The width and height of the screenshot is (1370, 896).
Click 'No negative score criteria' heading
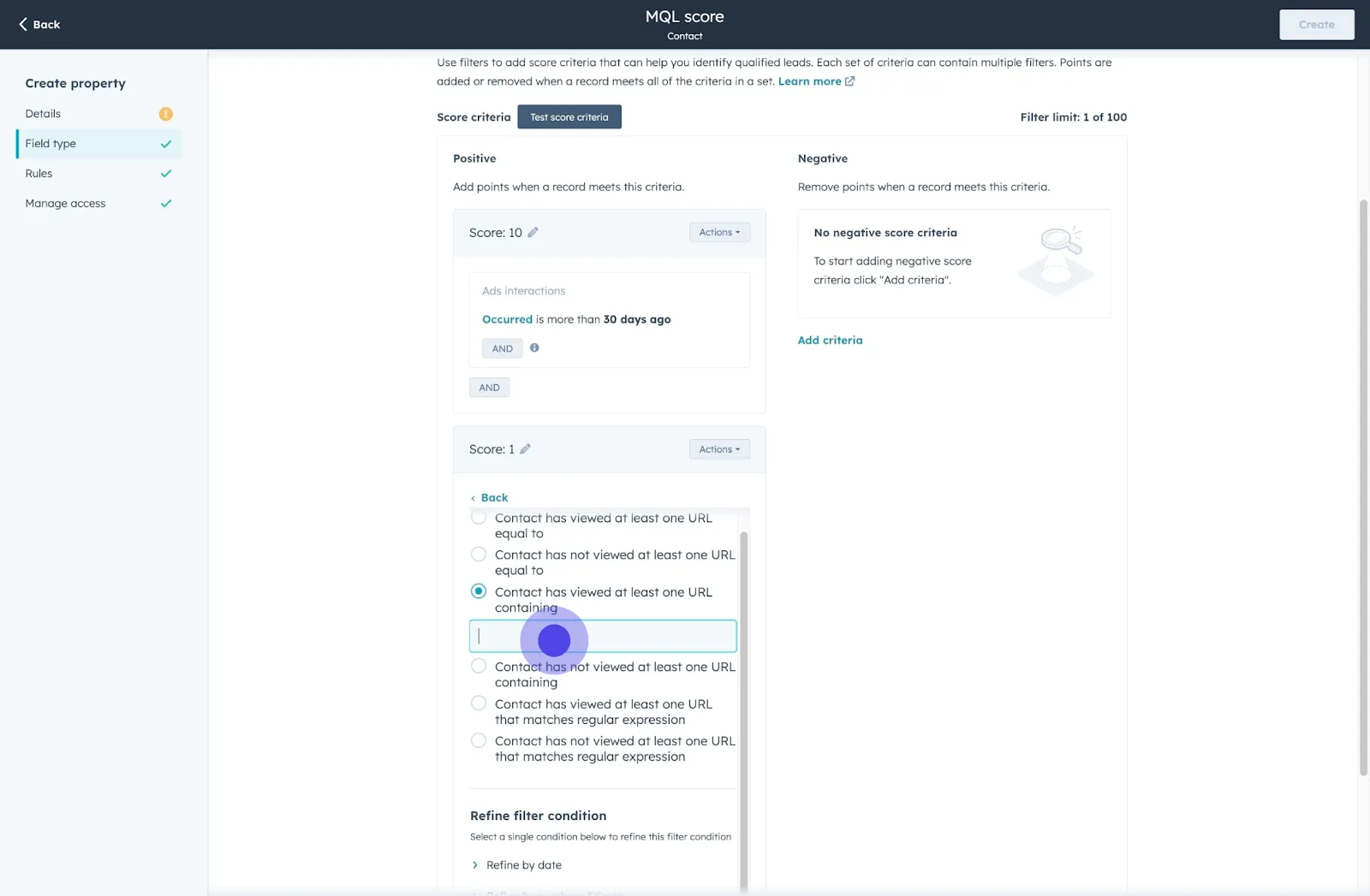pos(885,233)
